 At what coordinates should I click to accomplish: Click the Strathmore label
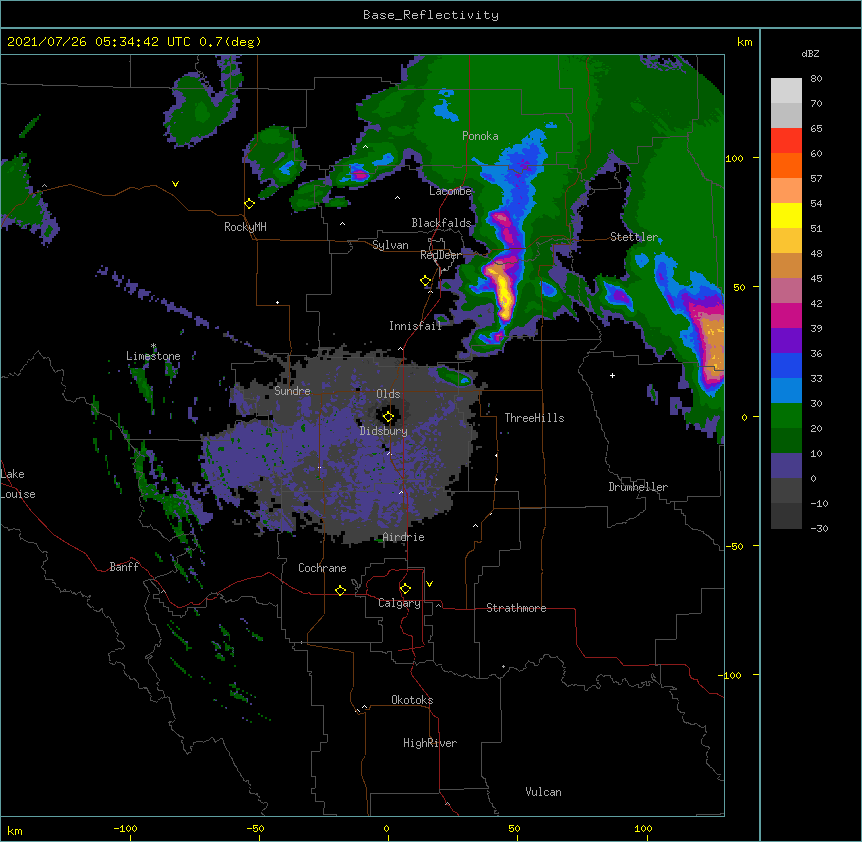pyautogui.click(x=516, y=608)
